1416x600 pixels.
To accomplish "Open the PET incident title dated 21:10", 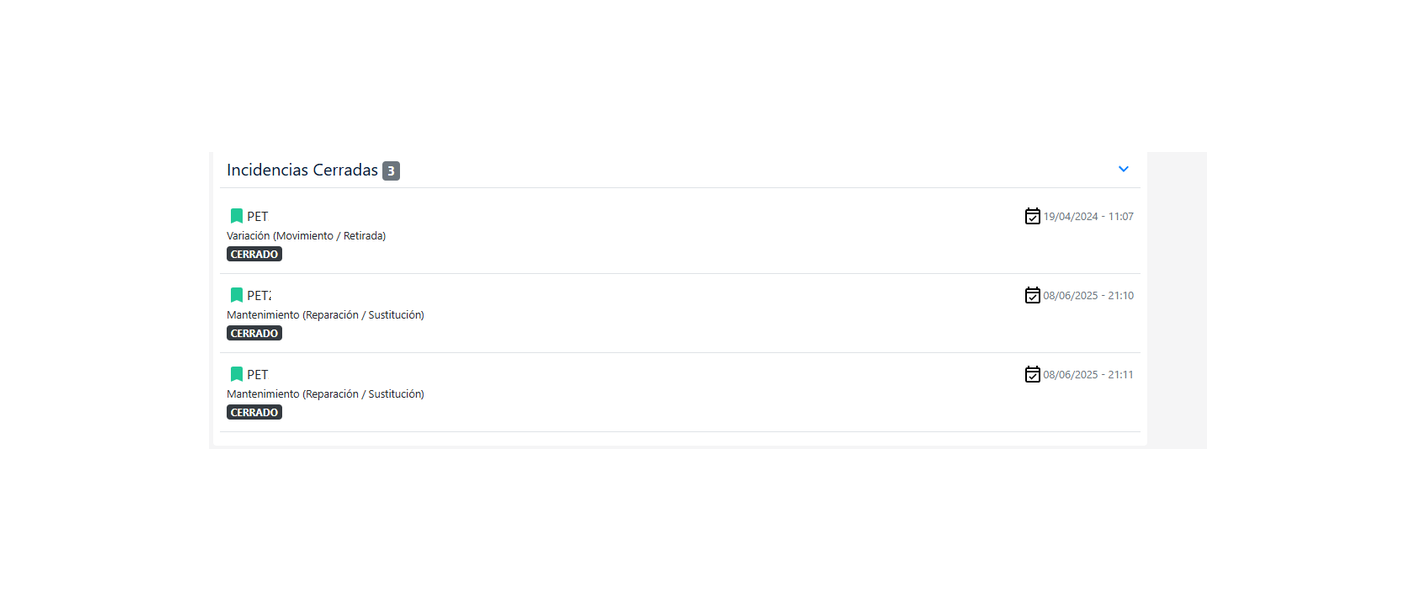I will [x=259, y=295].
